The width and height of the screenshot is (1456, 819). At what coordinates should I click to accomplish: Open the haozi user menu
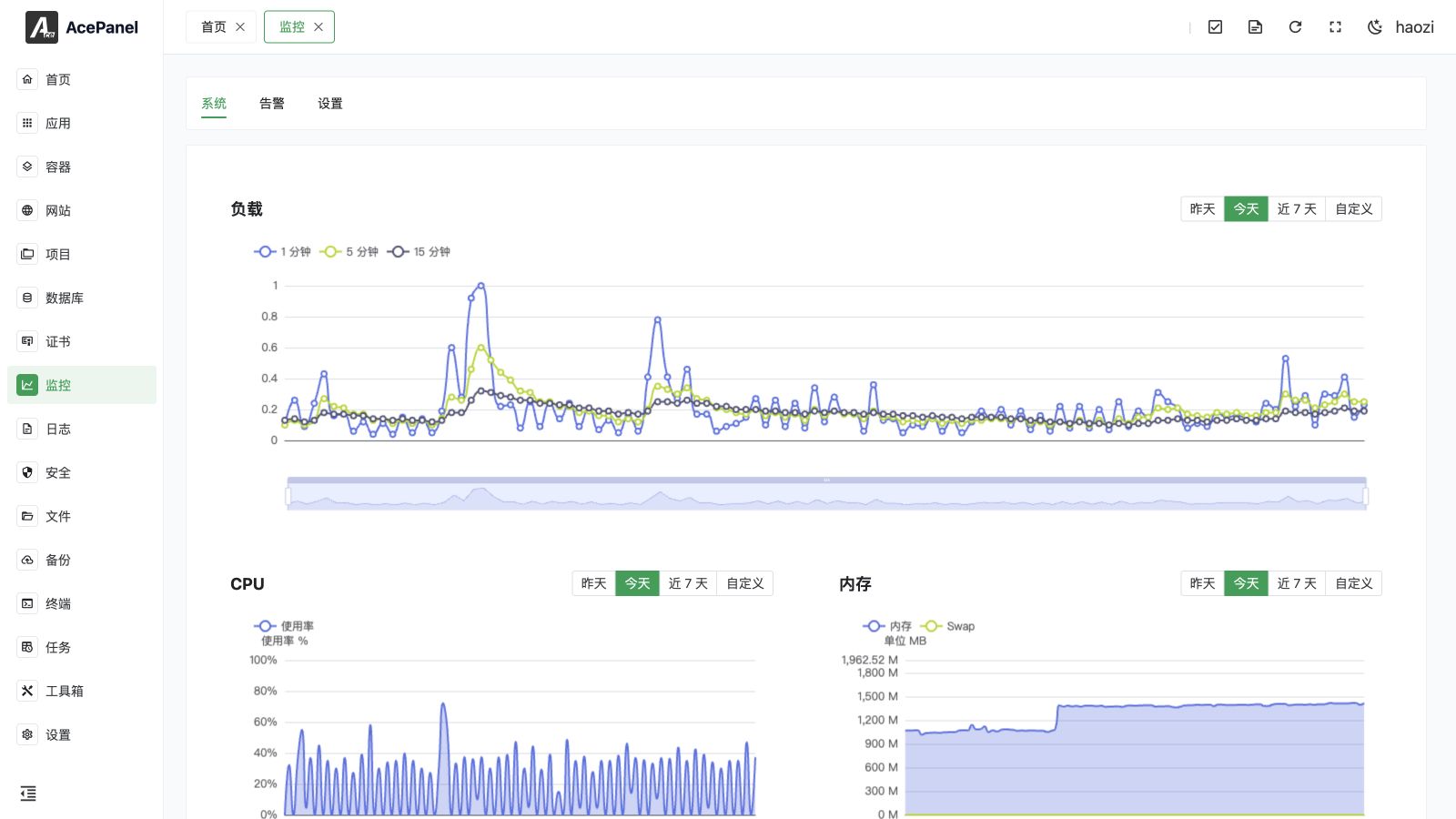click(1414, 27)
